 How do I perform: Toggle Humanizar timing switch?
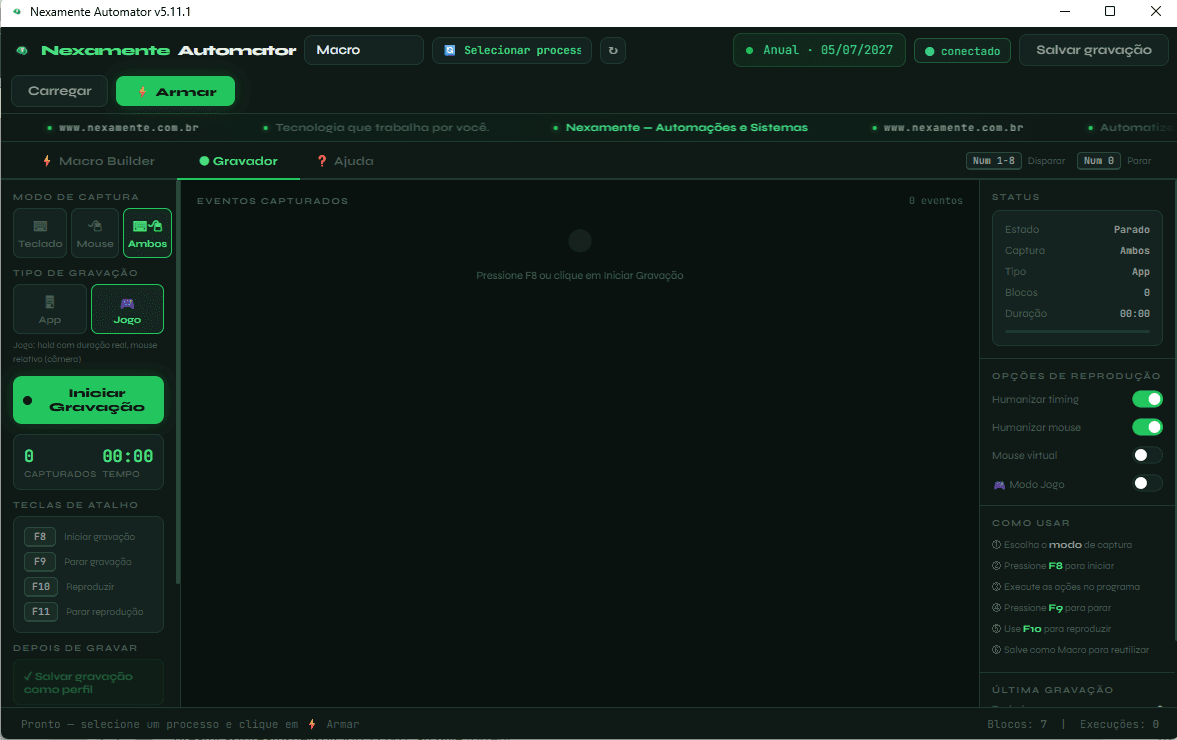point(1147,399)
